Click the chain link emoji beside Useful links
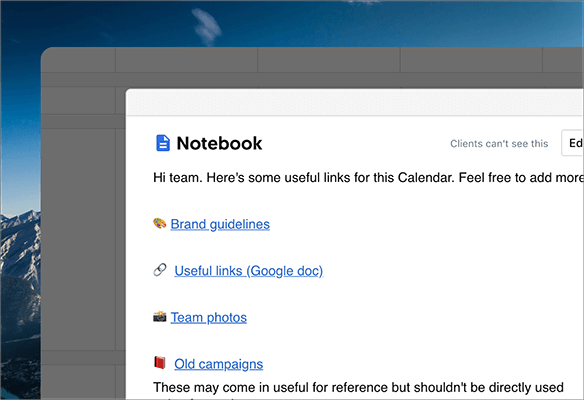Viewport: 584px width, 400px height. coord(160,270)
